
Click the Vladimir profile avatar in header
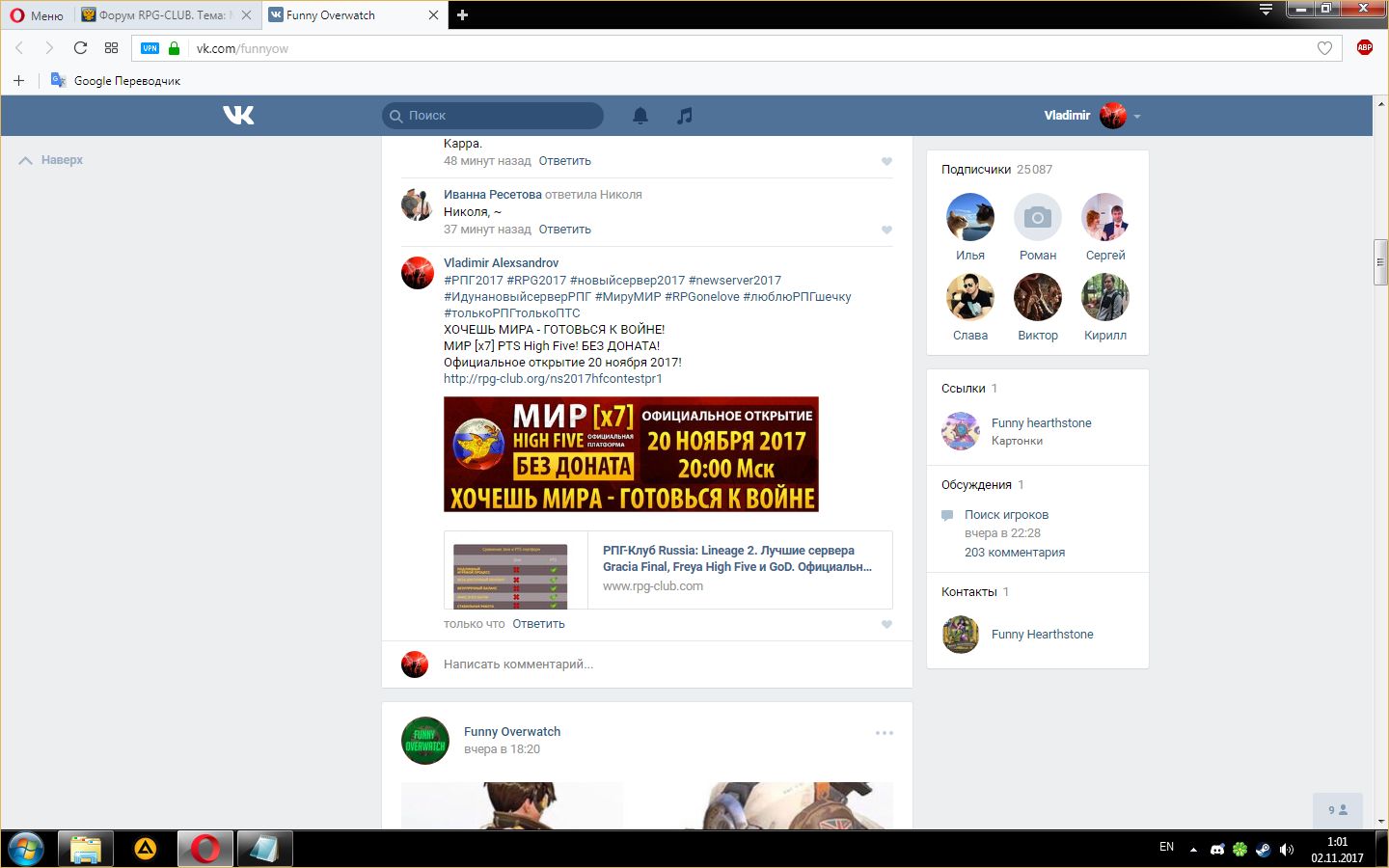[x=1113, y=116]
